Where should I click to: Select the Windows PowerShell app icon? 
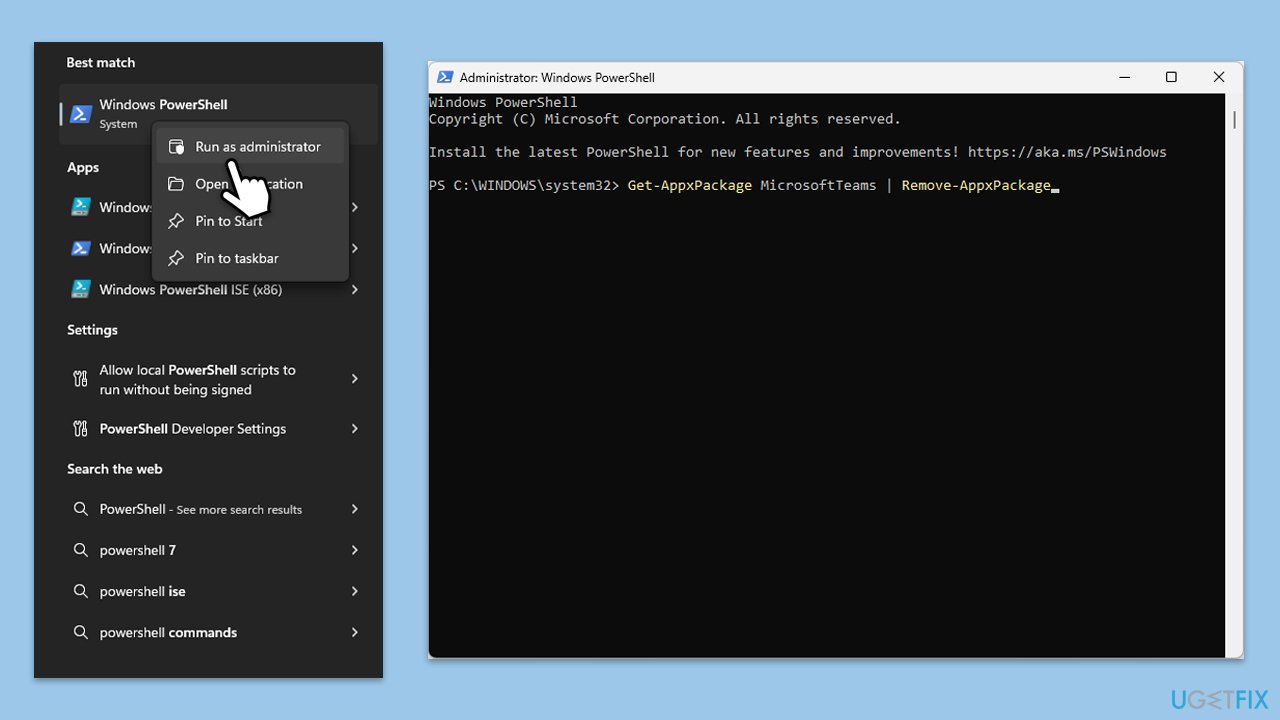click(x=80, y=113)
